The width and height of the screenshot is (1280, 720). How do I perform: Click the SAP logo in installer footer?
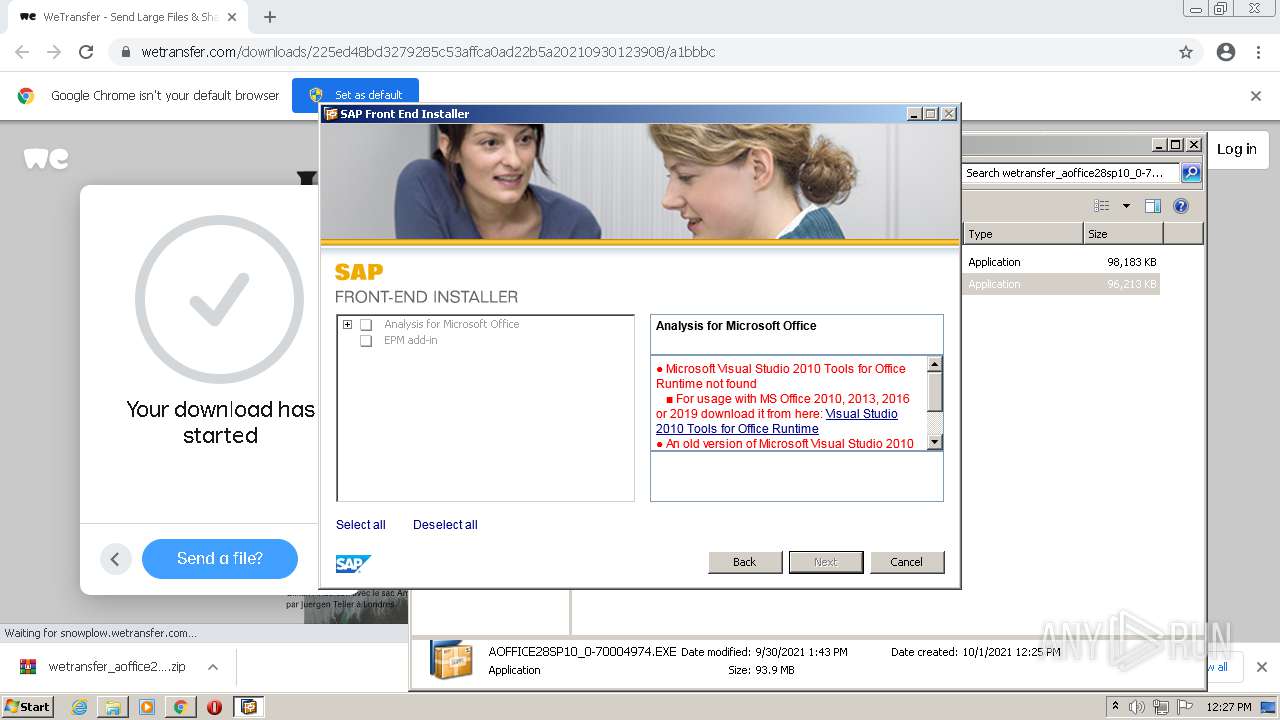[353, 564]
